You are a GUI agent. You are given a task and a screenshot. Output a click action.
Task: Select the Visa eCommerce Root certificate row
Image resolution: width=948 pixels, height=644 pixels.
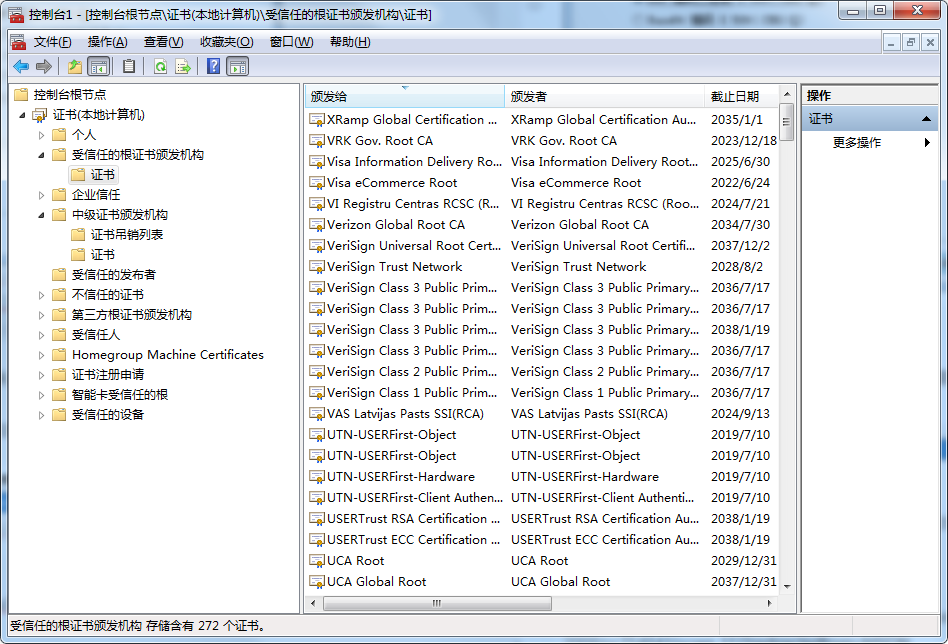tap(542, 183)
